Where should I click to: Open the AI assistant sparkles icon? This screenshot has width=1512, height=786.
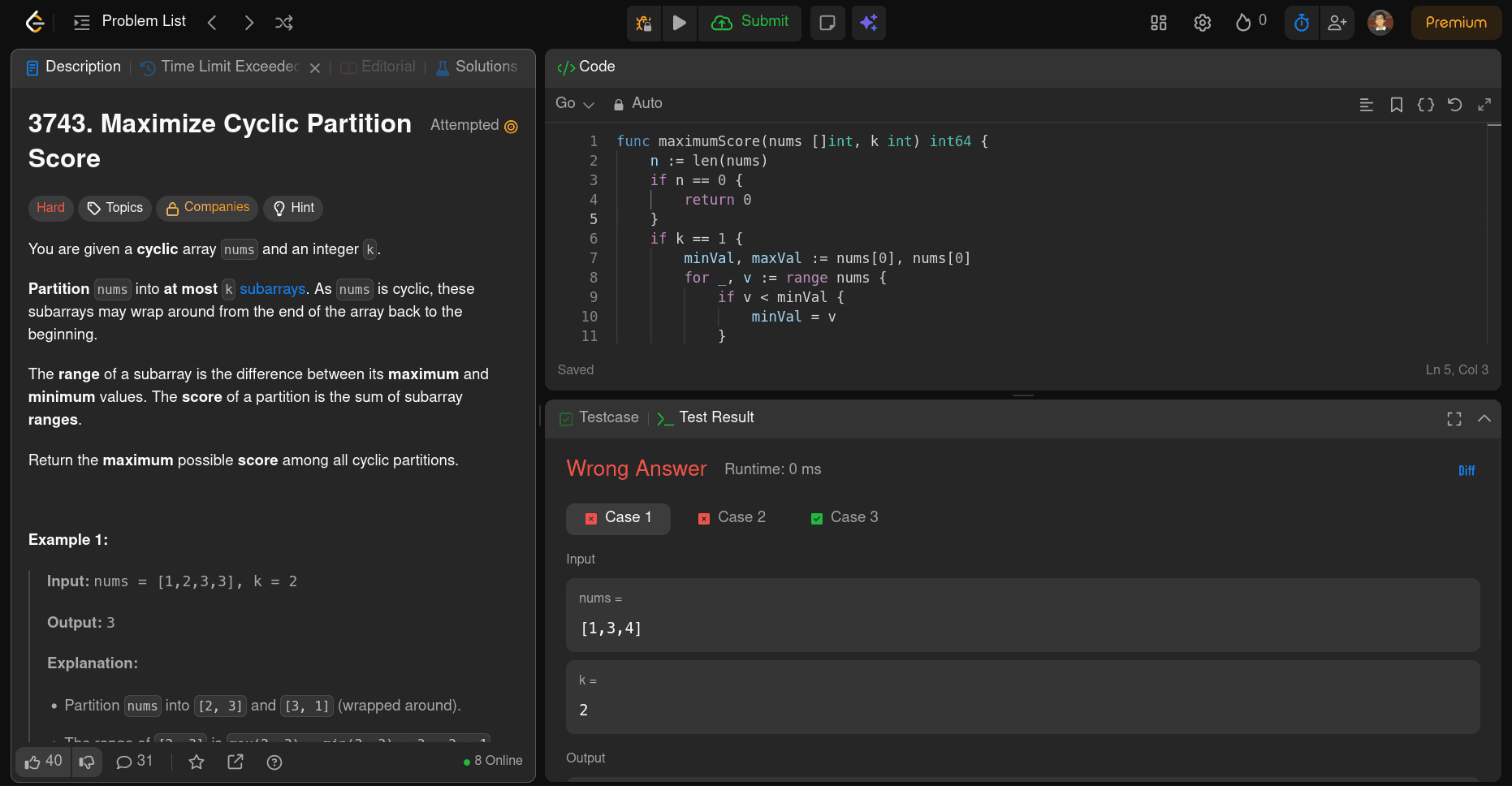(868, 23)
